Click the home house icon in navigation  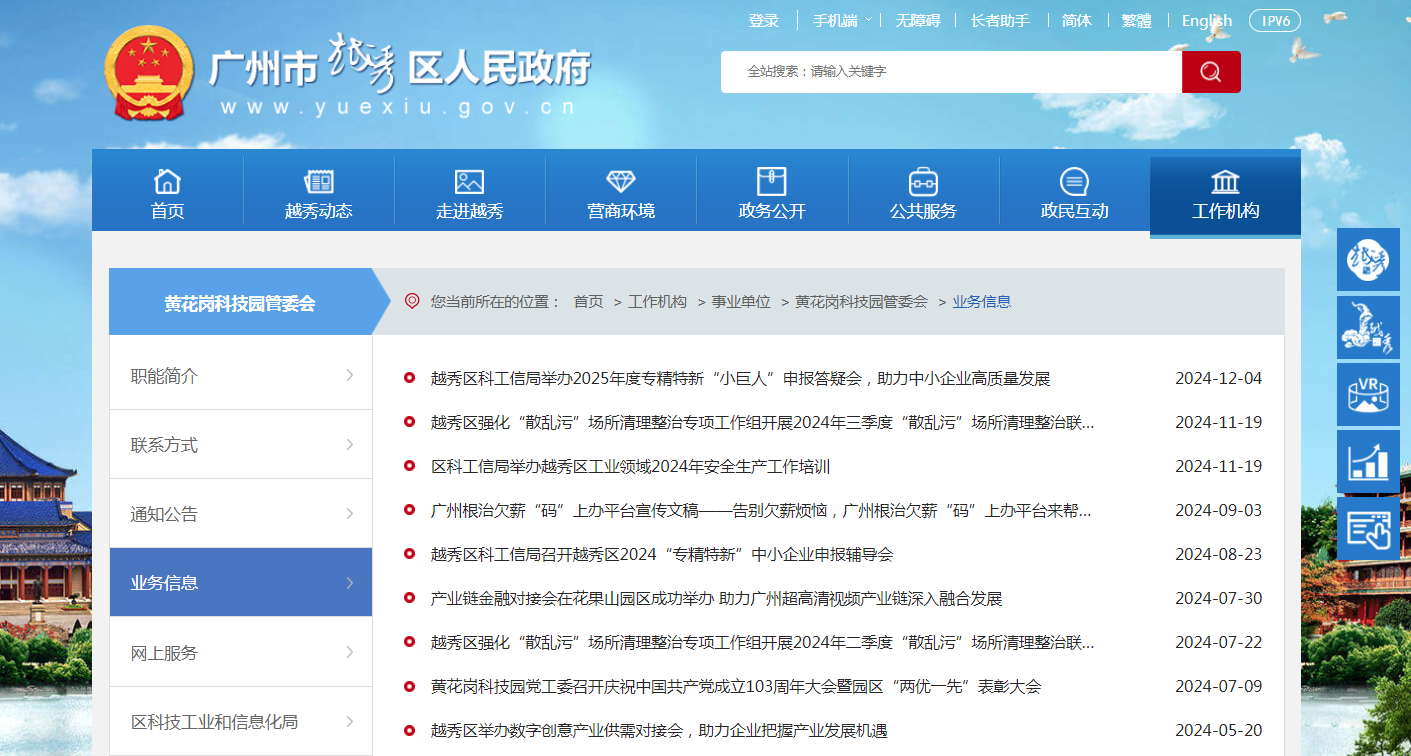point(168,181)
